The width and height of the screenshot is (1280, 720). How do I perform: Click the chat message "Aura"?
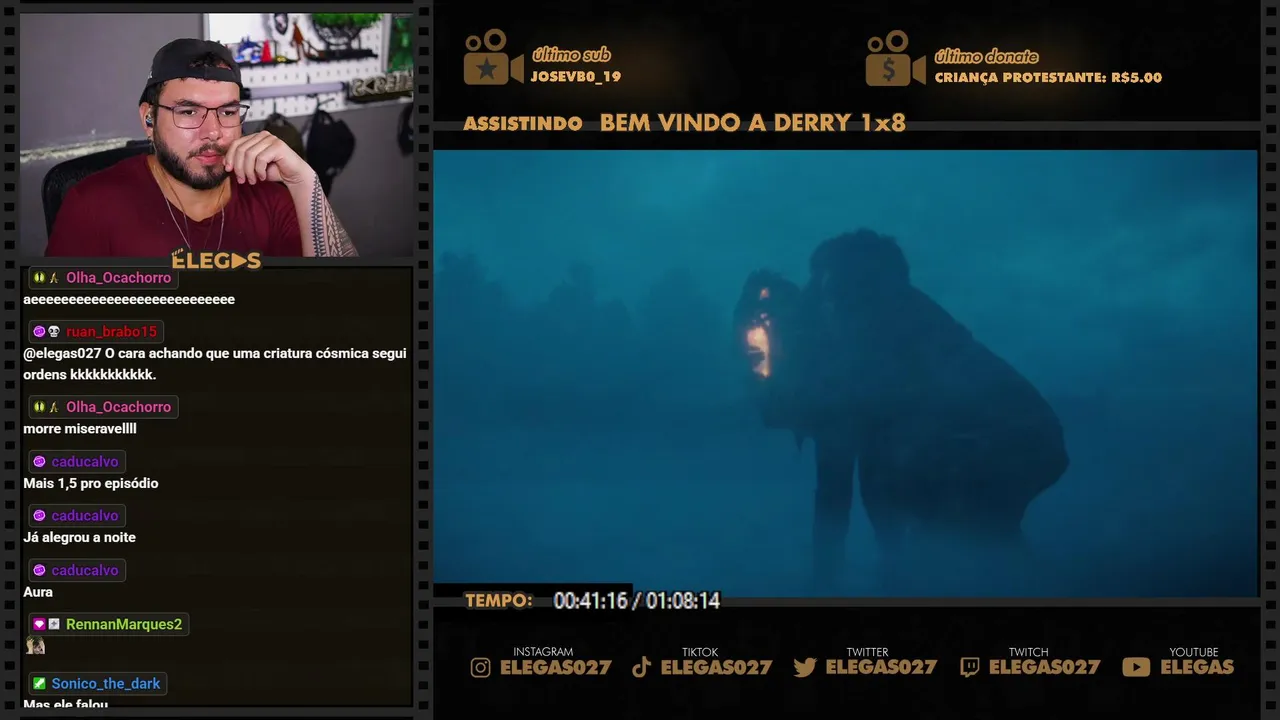38,592
